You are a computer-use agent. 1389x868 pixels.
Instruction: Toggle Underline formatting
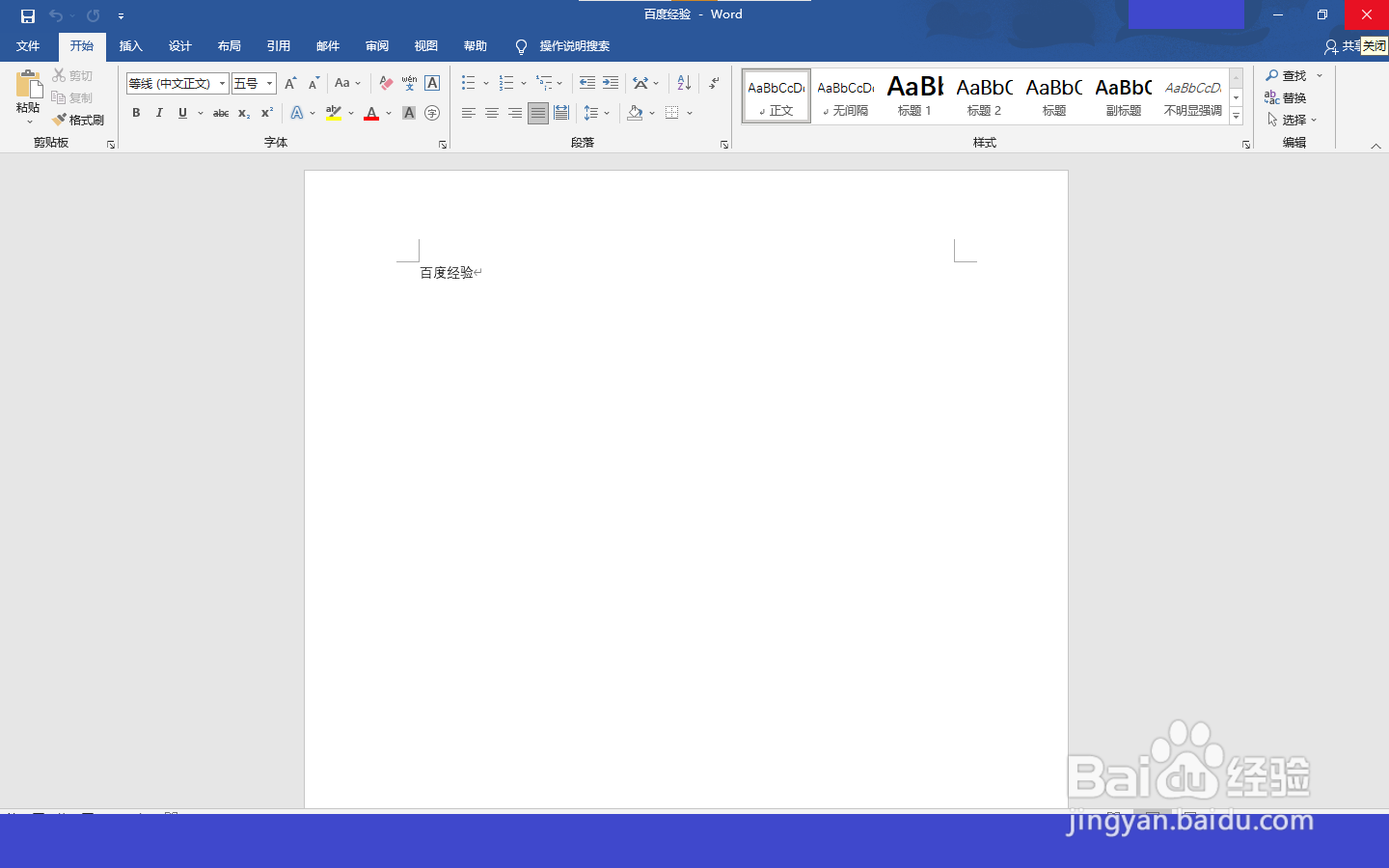(182, 113)
